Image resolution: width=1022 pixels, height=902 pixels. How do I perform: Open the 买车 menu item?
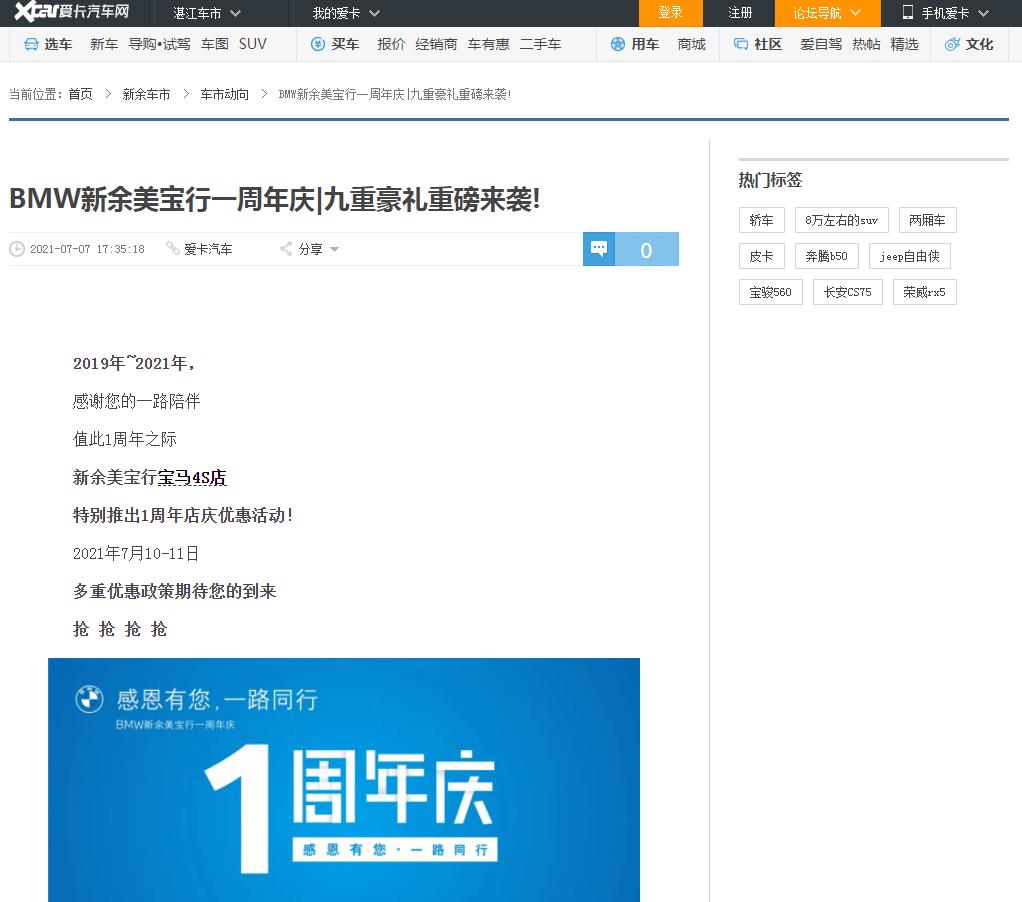click(345, 44)
